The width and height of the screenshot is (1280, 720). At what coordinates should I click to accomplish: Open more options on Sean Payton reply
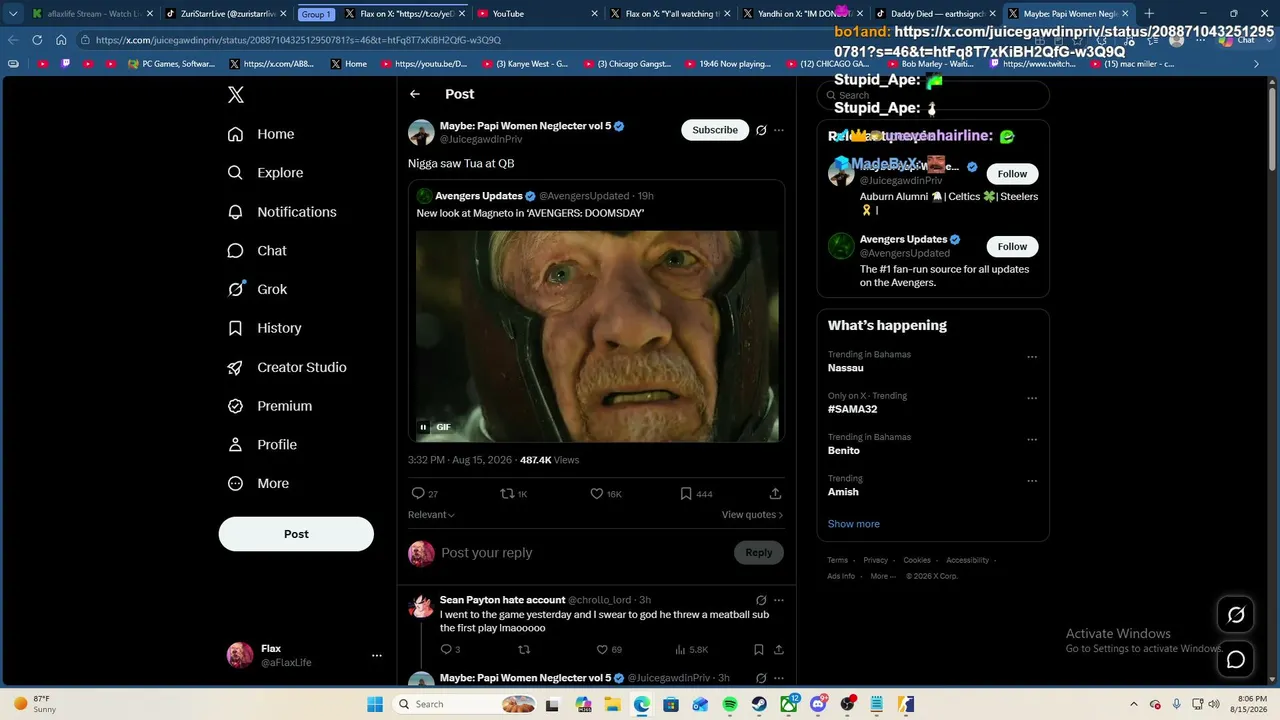(x=779, y=600)
